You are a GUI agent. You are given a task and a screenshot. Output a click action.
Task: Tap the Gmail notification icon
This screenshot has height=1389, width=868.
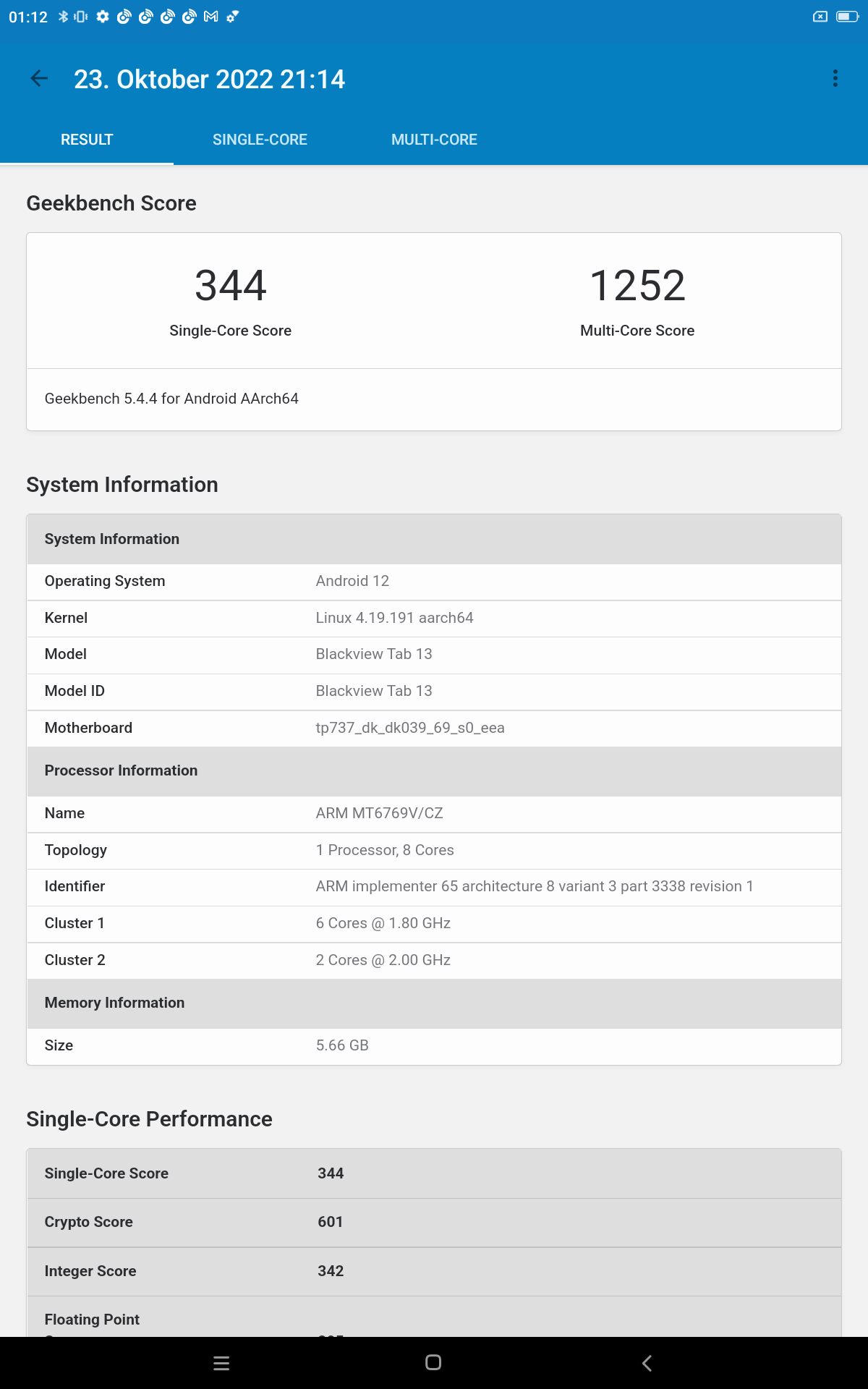click(x=210, y=16)
